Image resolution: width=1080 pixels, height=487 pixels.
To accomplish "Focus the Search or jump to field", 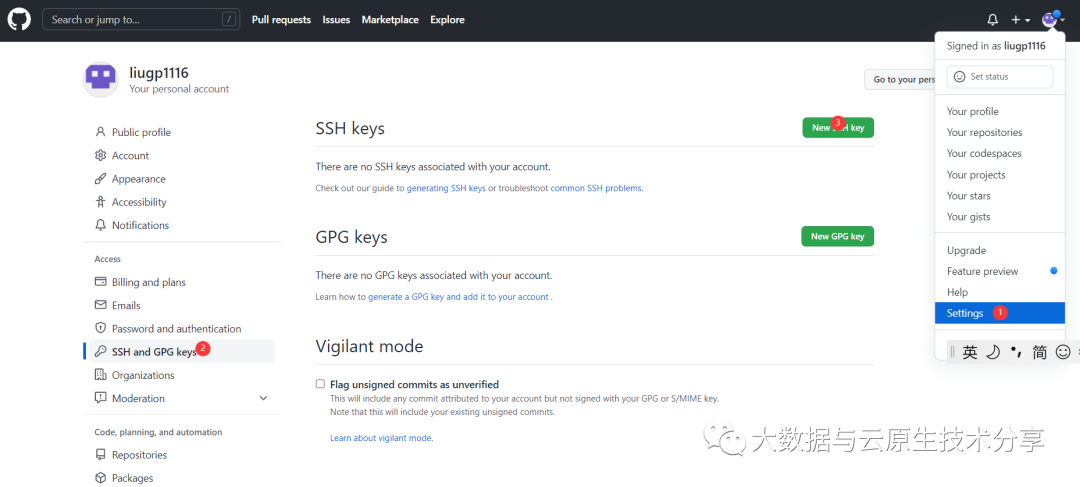I will pyautogui.click(x=141, y=19).
